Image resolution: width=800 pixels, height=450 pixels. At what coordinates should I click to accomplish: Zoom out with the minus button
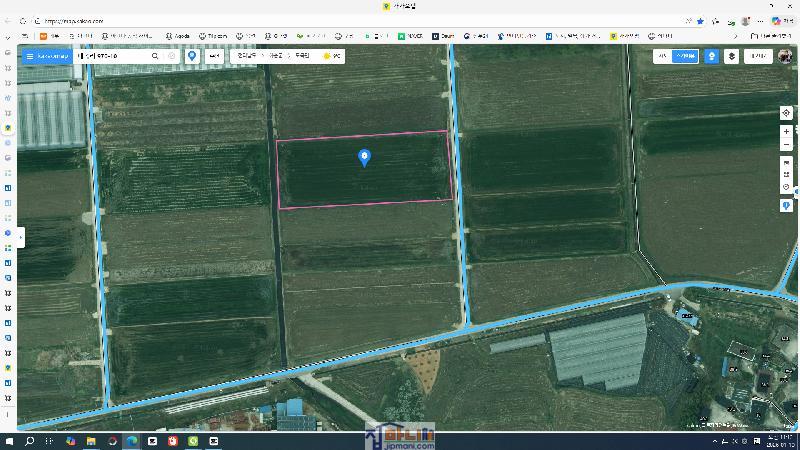pos(786,146)
